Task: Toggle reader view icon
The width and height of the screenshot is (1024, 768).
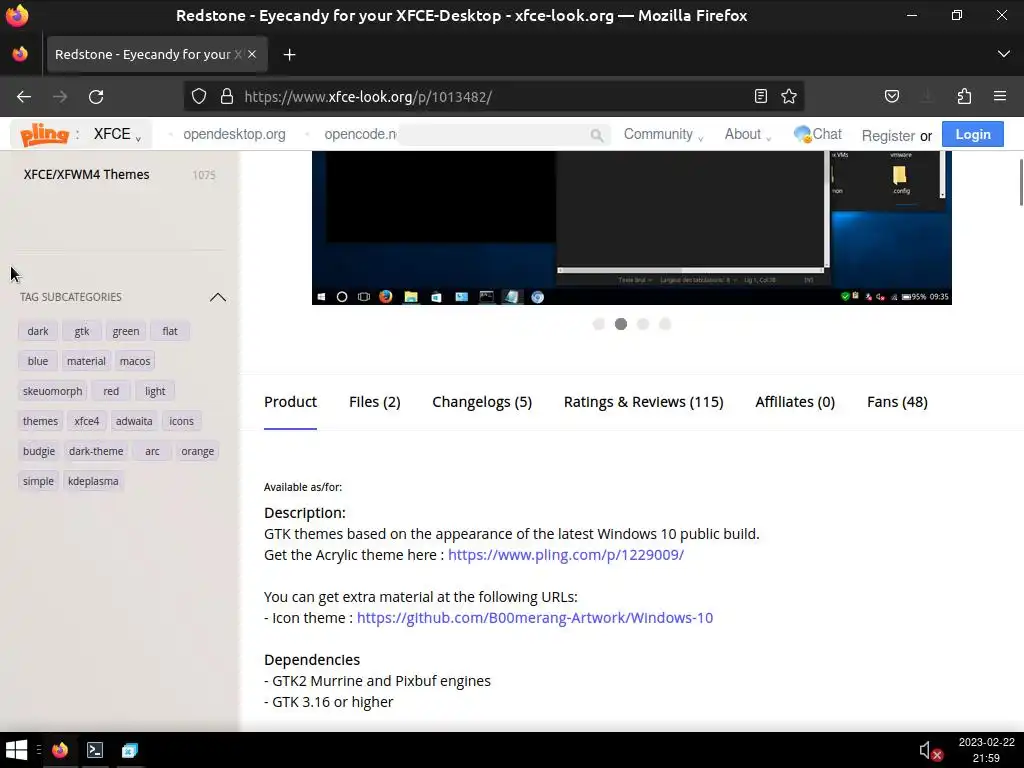Action: (761, 97)
